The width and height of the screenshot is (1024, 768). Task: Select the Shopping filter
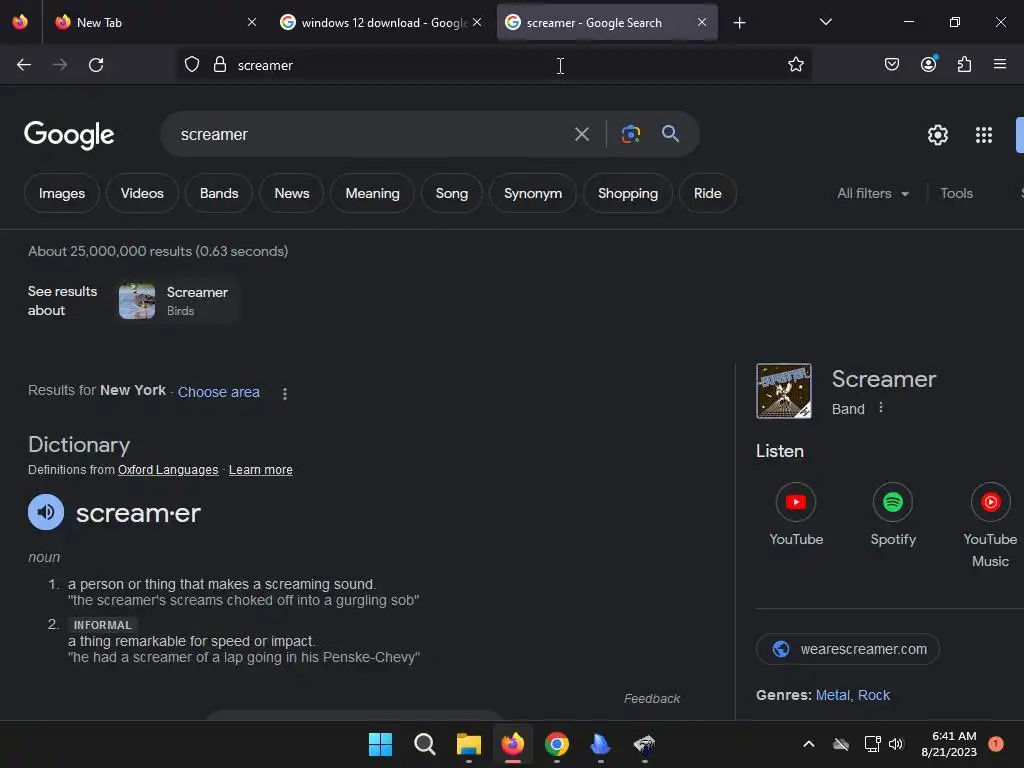coord(628,193)
